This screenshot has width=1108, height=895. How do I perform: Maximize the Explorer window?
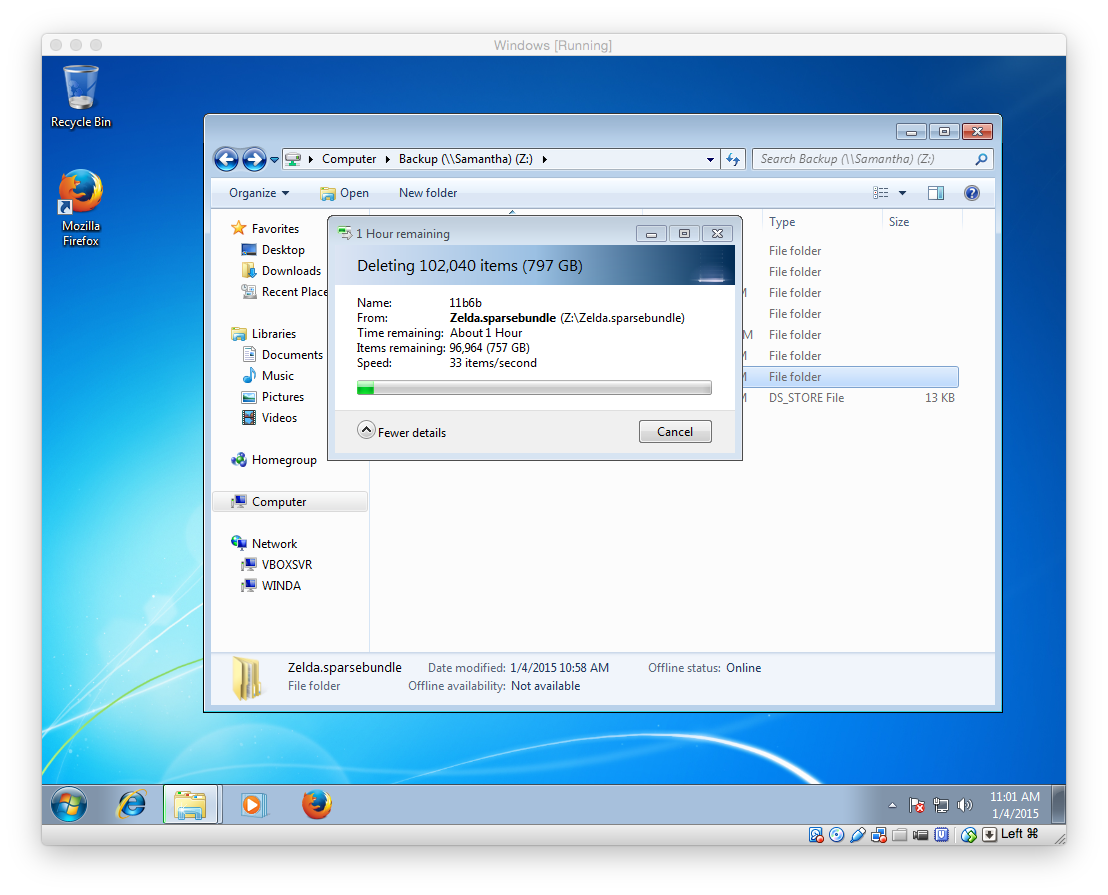click(944, 131)
